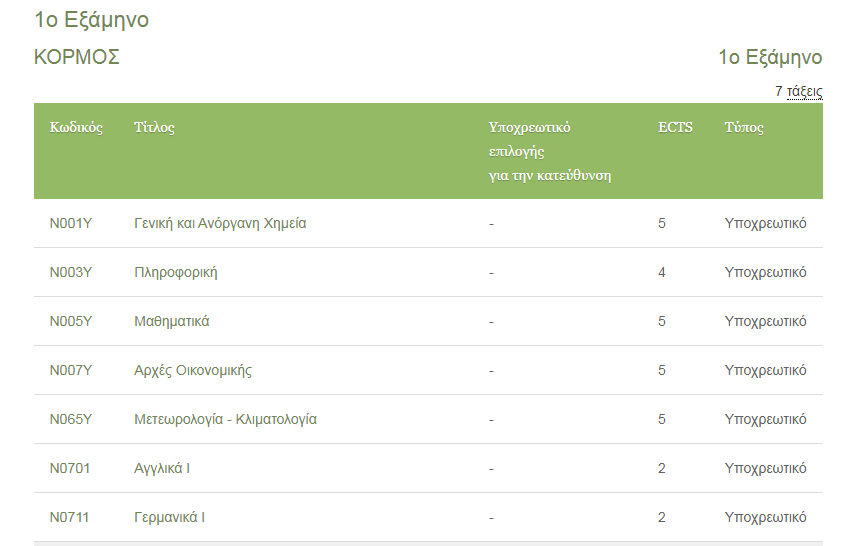Click the 7 τάξεις label
Image resolution: width=842 pixels, height=546 pixels.
click(x=798, y=91)
